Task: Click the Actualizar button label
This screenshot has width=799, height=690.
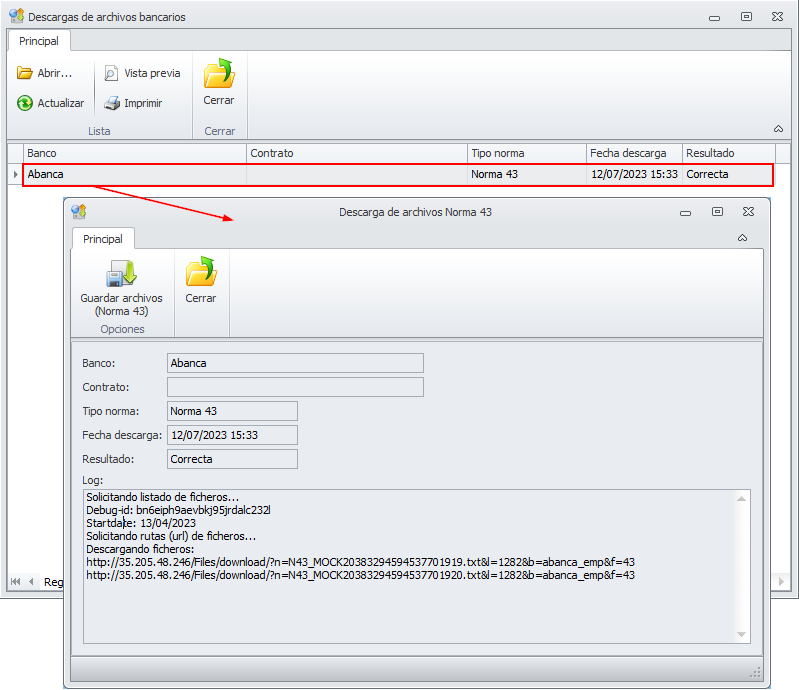Action: pyautogui.click(x=61, y=103)
